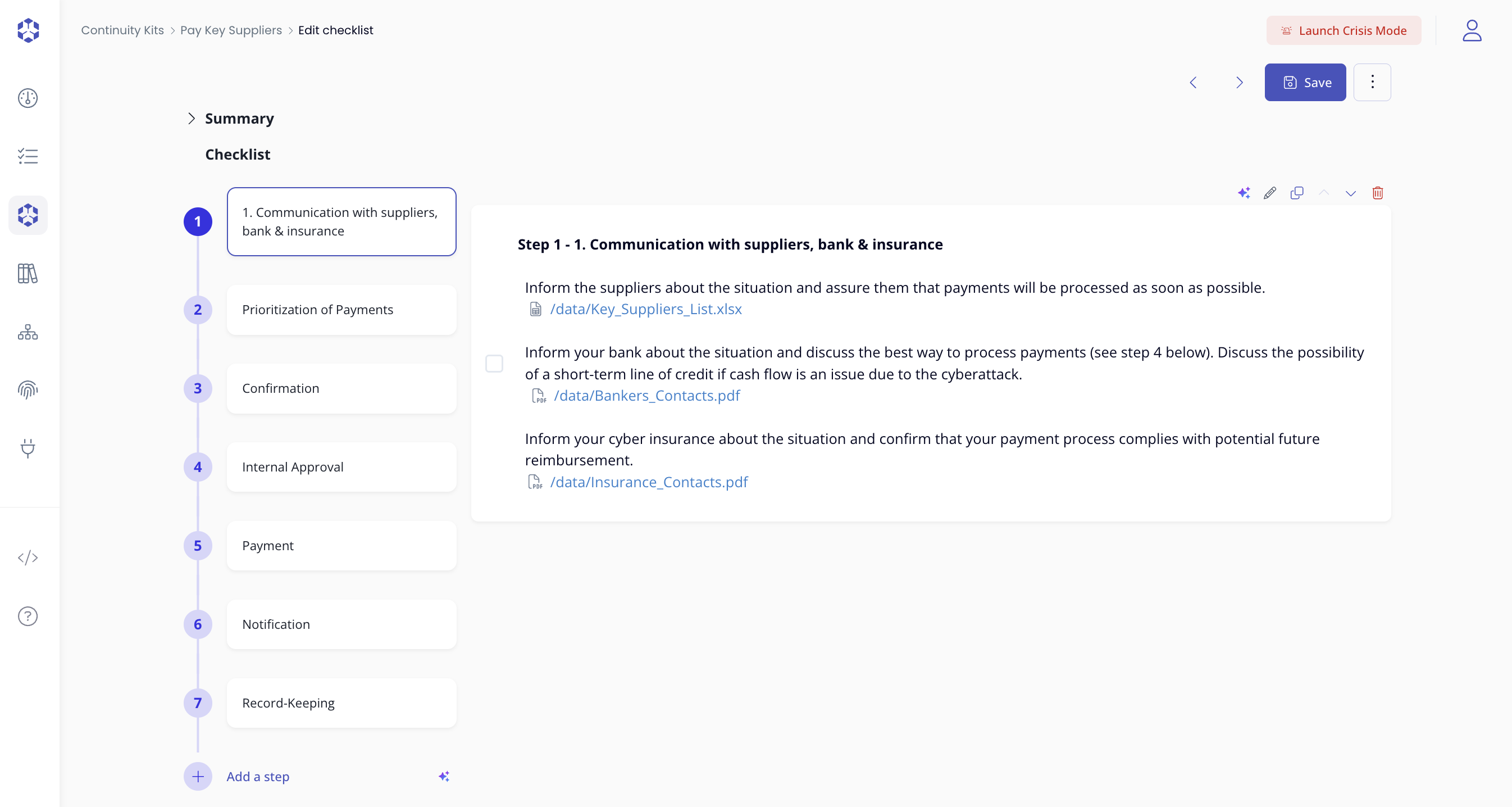Image resolution: width=1512 pixels, height=807 pixels.
Task: Select the Prioritization of Payments step
Action: pos(341,310)
